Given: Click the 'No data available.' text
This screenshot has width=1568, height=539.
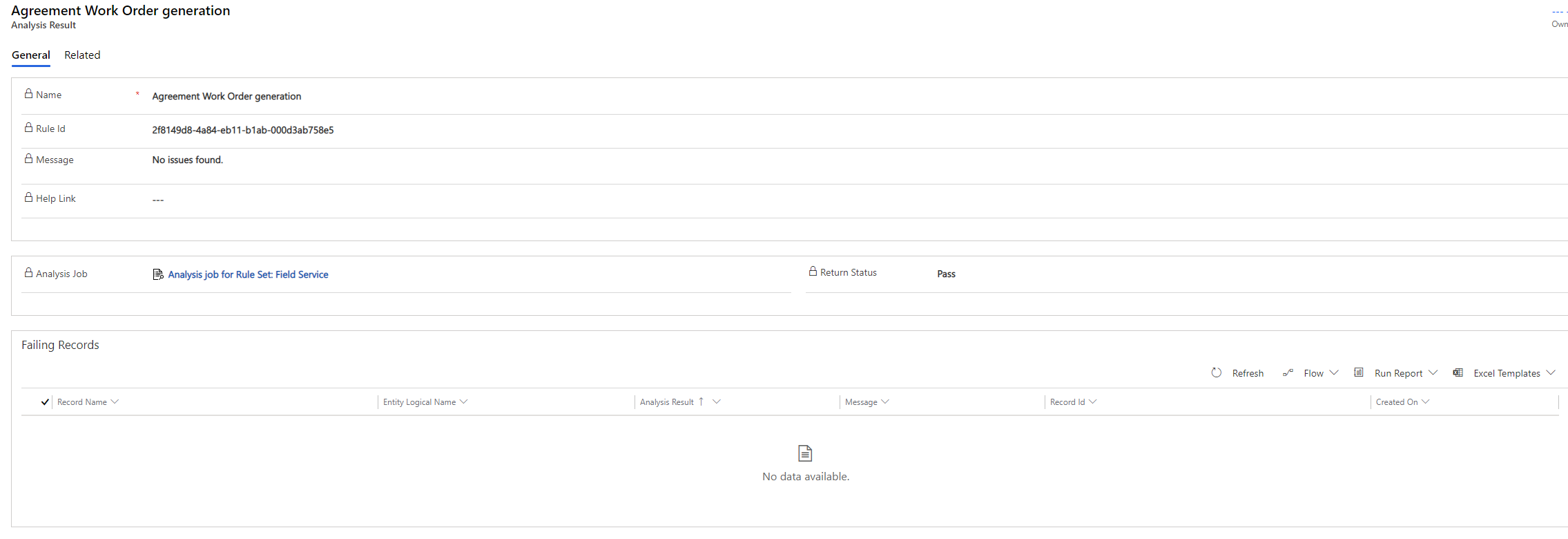Looking at the screenshot, I should tap(806, 477).
